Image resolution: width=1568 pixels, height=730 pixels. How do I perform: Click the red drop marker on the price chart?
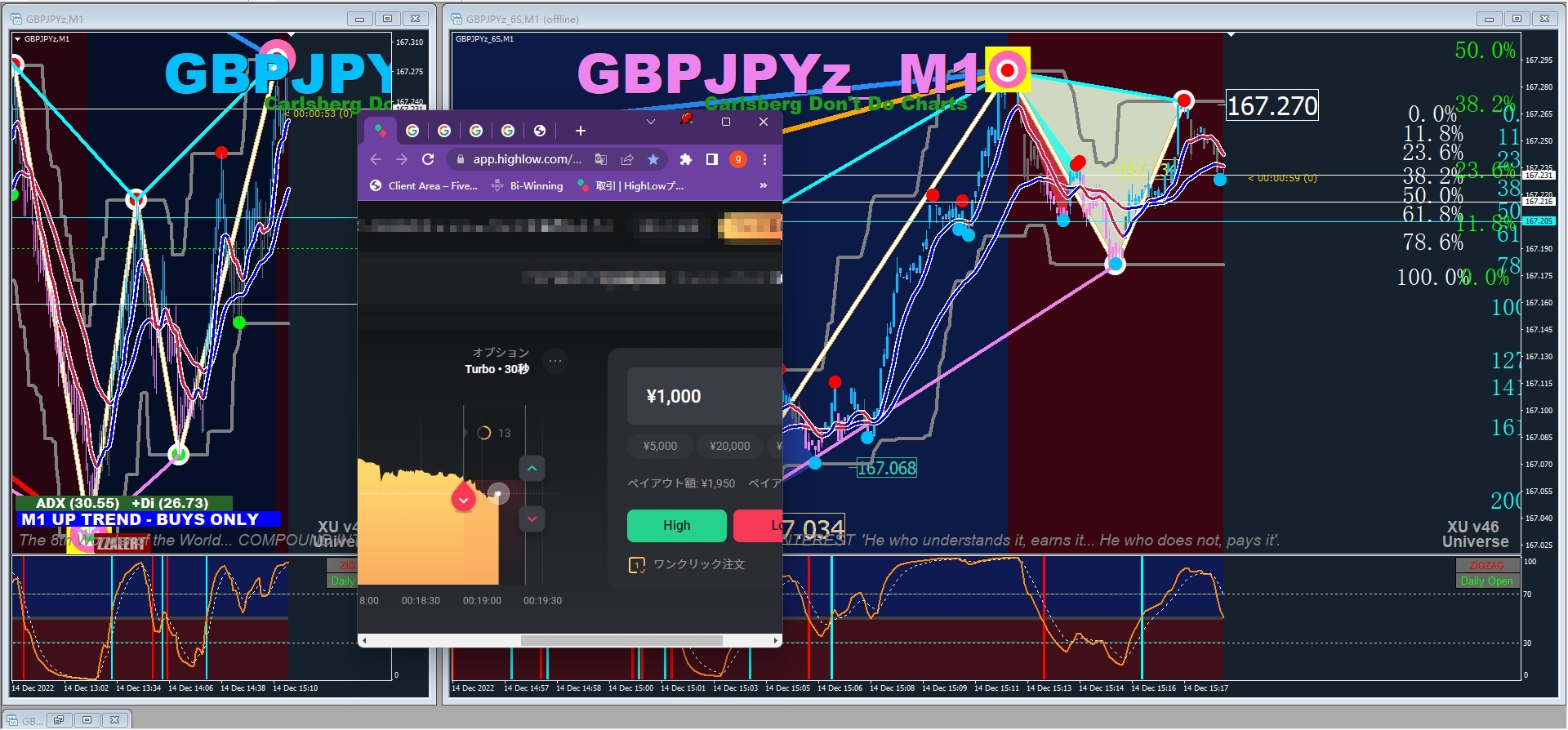[463, 498]
